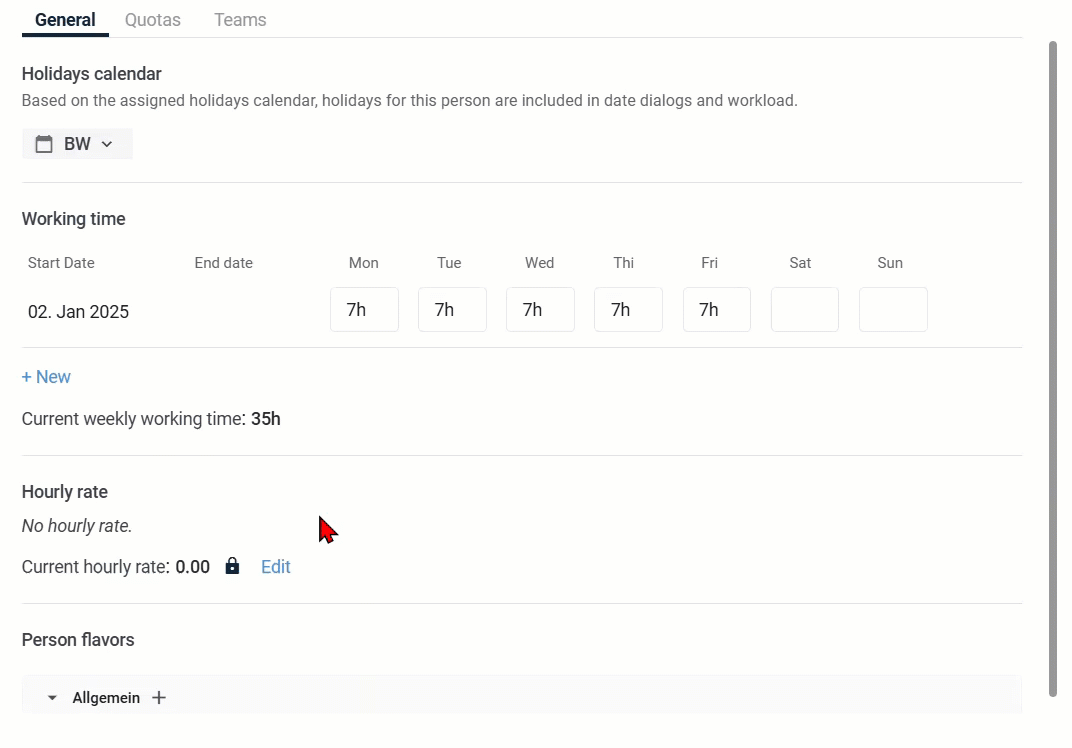Click the plus icon next to Allgemein

pyautogui.click(x=159, y=698)
